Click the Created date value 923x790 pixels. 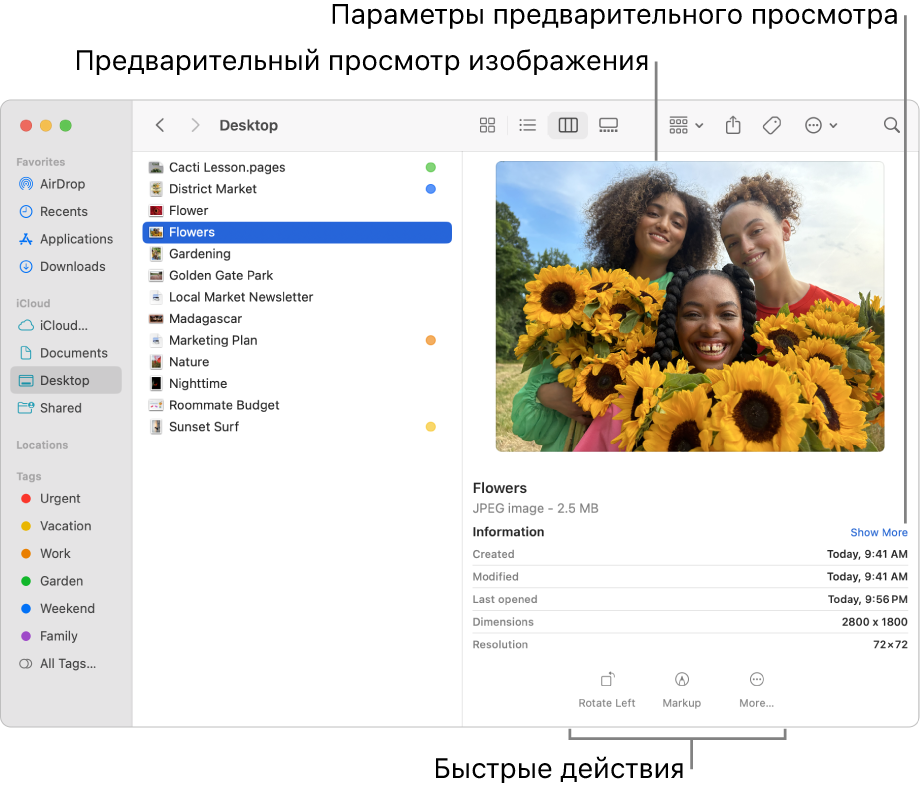click(866, 554)
